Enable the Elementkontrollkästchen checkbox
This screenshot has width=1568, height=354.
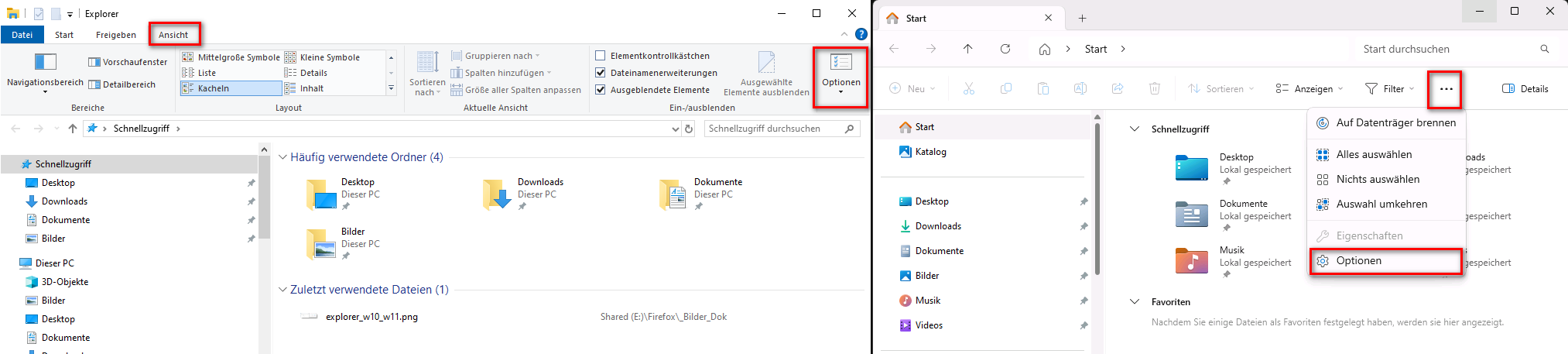click(x=600, y=56)
